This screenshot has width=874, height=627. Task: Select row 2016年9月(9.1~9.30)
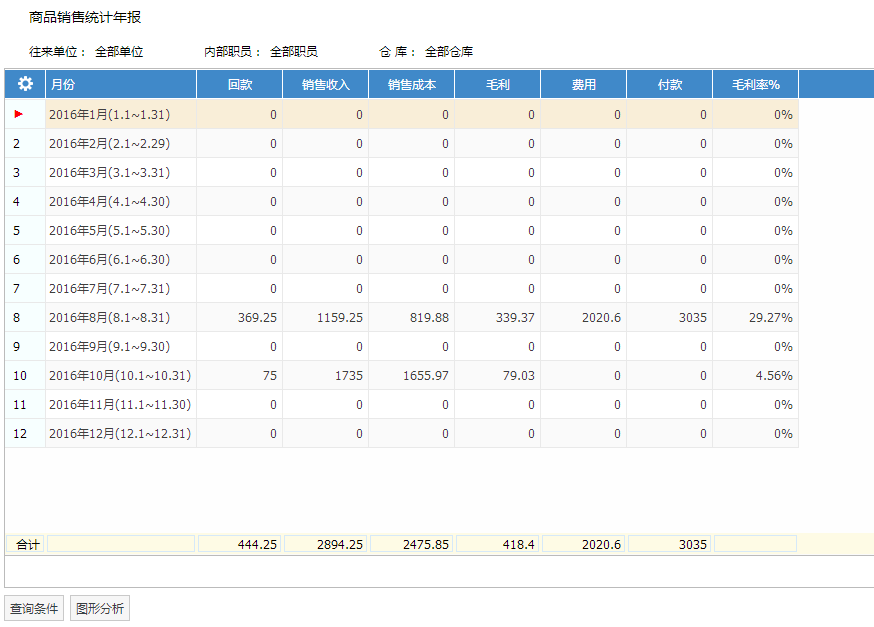click(x=402, y=346)
